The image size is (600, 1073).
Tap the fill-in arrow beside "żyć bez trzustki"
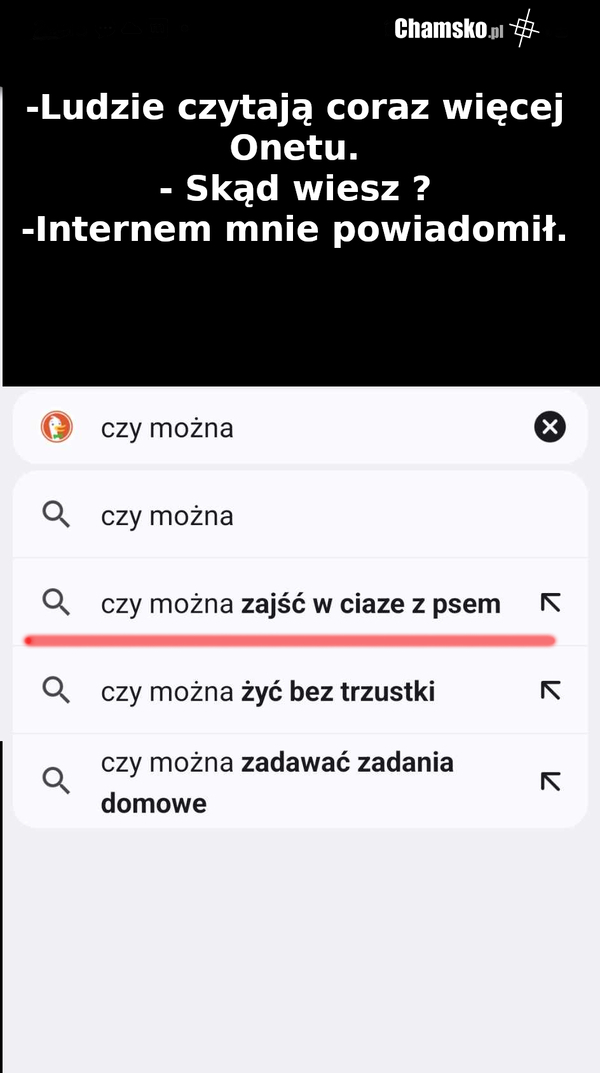[549, 690]
